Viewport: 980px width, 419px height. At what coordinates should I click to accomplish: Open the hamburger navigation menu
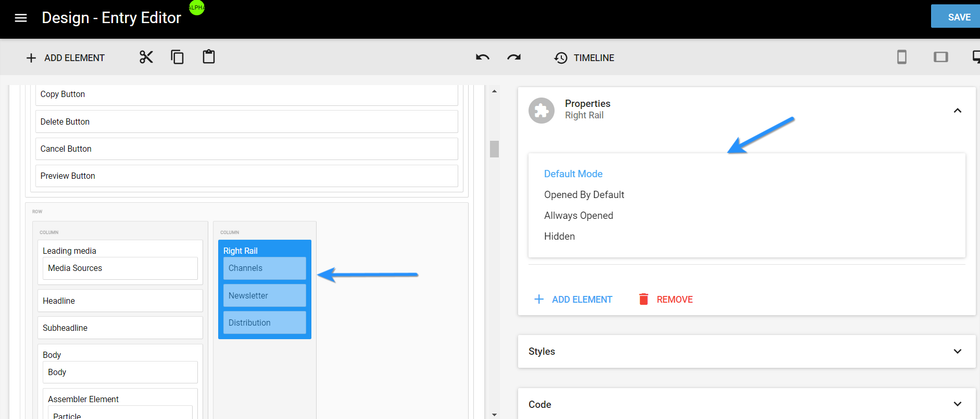tap(21, 18)
